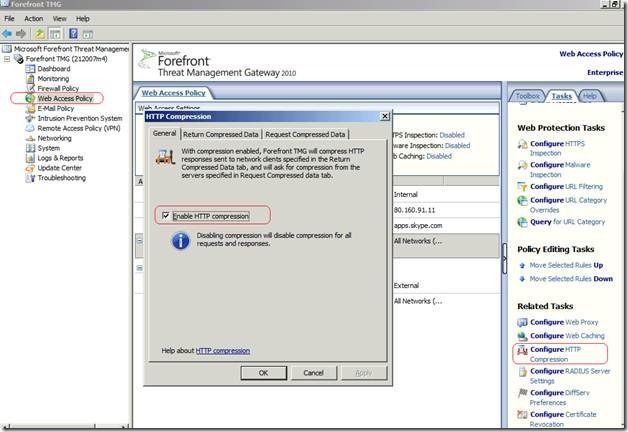Click the Monitoring node icon
Image resolution: width=628 pixels, height=432 pixels.
pyautogui.click(x=30, y=79)
